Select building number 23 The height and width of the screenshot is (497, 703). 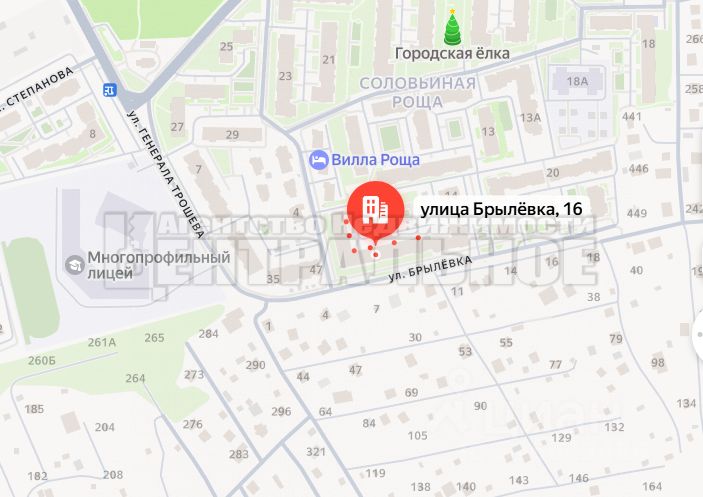pos(285,76)
